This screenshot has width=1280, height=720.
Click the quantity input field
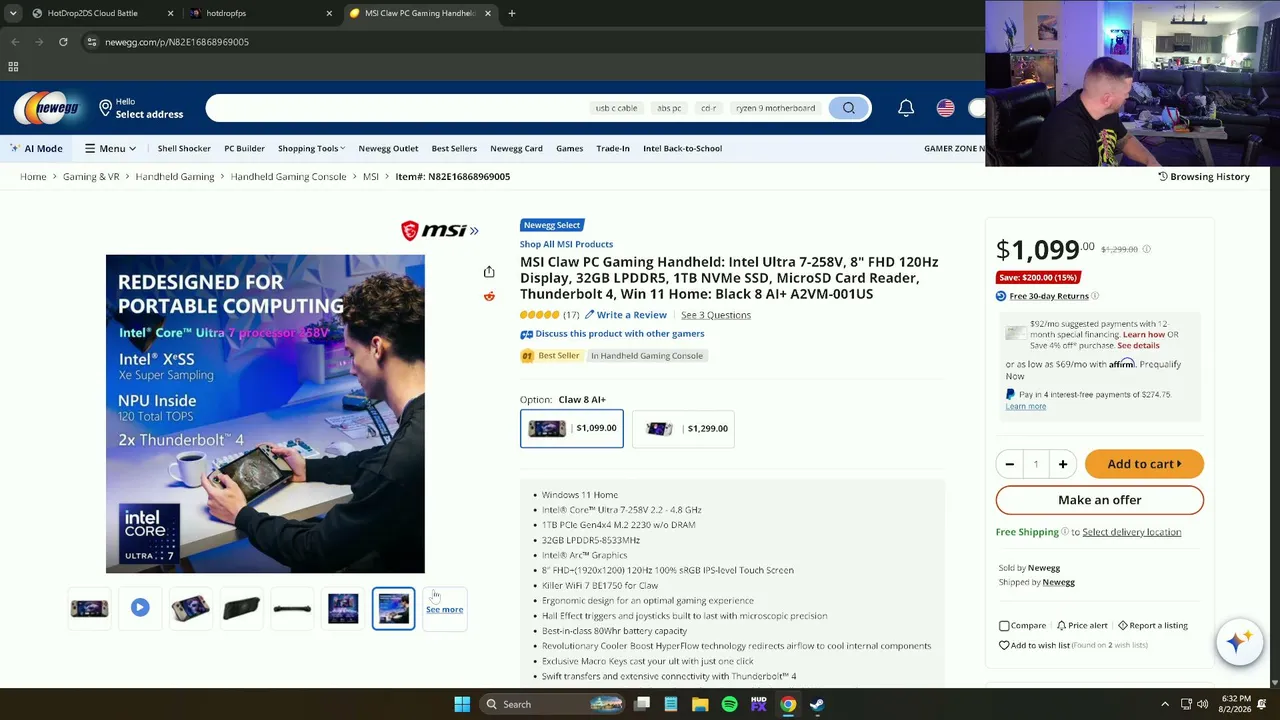(1036, 464)
